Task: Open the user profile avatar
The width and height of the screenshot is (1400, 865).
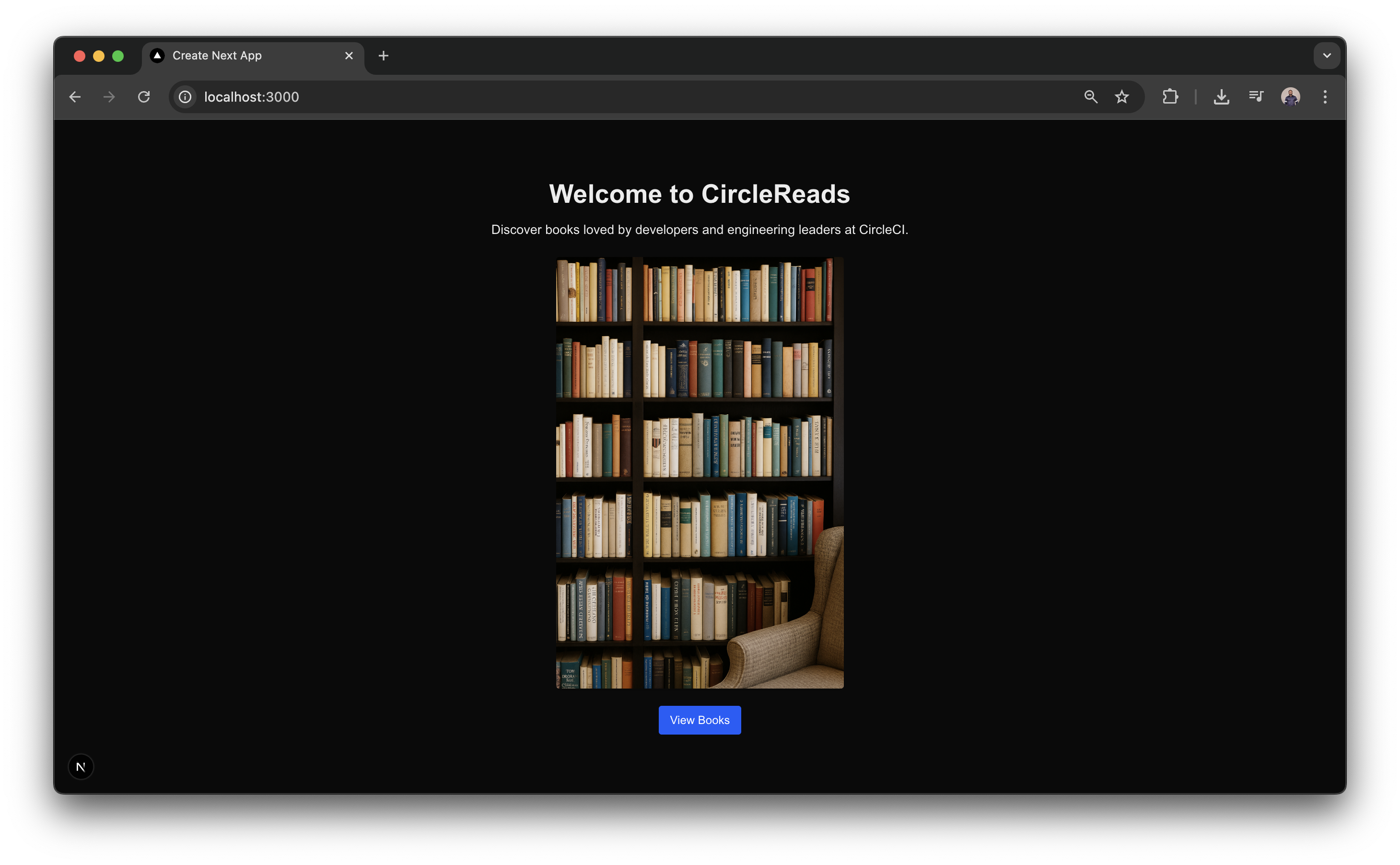Action: pos(1290,97)
